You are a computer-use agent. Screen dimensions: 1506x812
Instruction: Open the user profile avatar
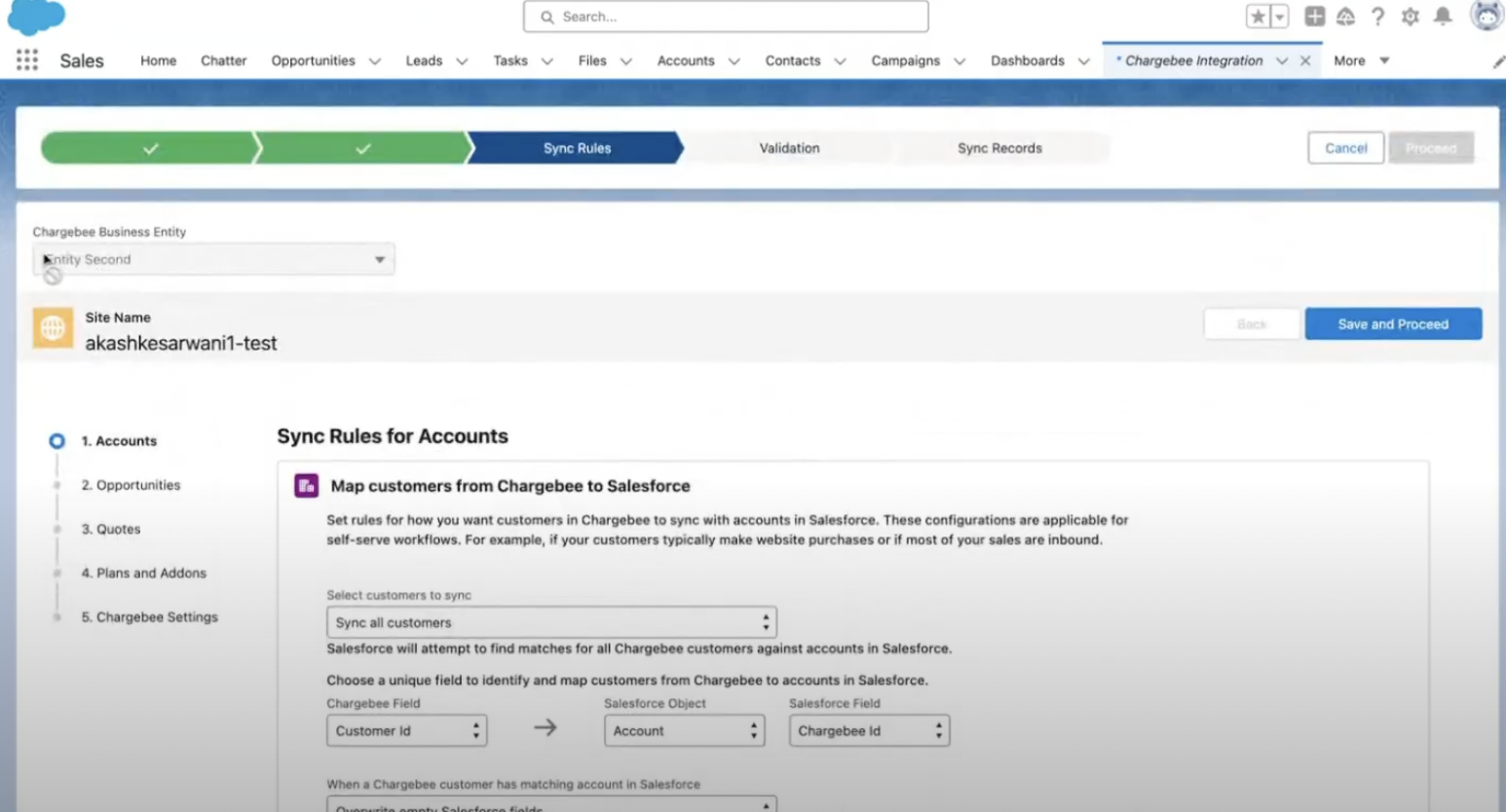[x=1486, y=16]
